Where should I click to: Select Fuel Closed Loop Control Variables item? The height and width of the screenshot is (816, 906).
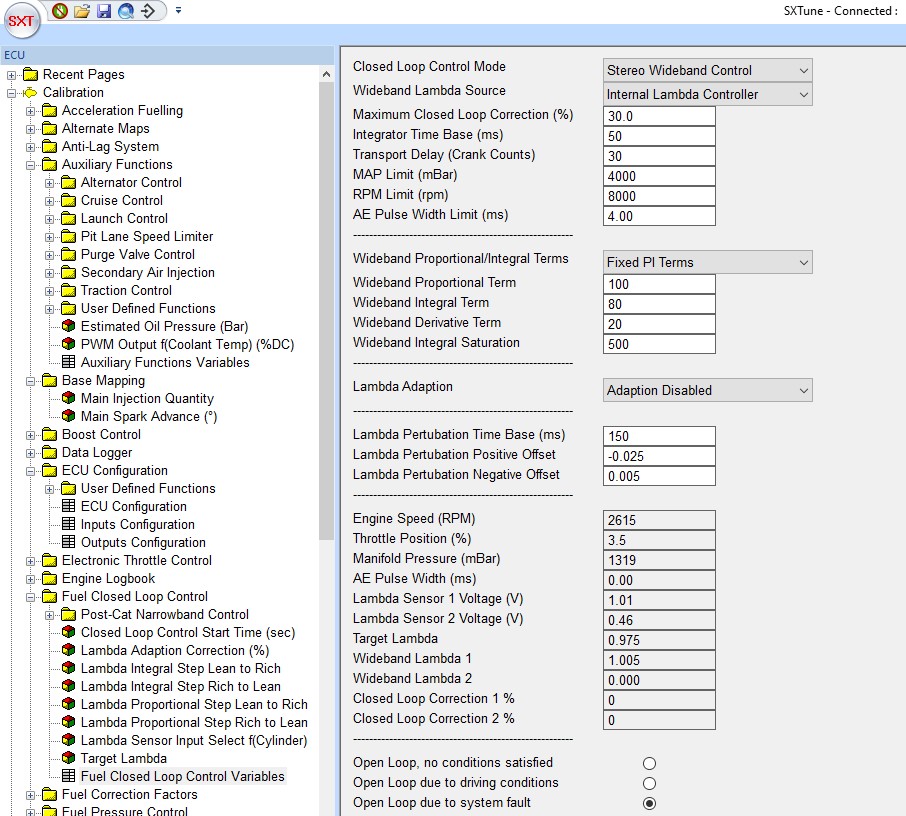(x=182, y=776)
